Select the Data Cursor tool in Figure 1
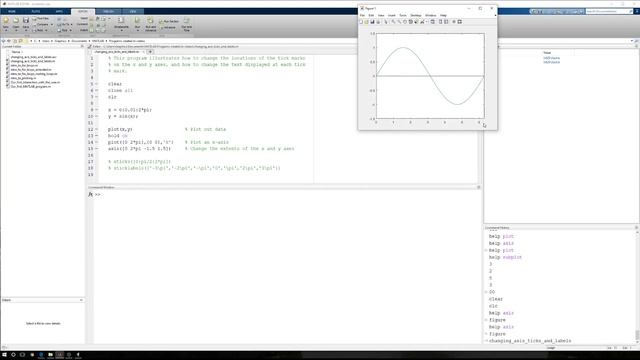Image resolution: width=640 pixels, height=360 pixels. pyautogui.click(x=416, y=22)
